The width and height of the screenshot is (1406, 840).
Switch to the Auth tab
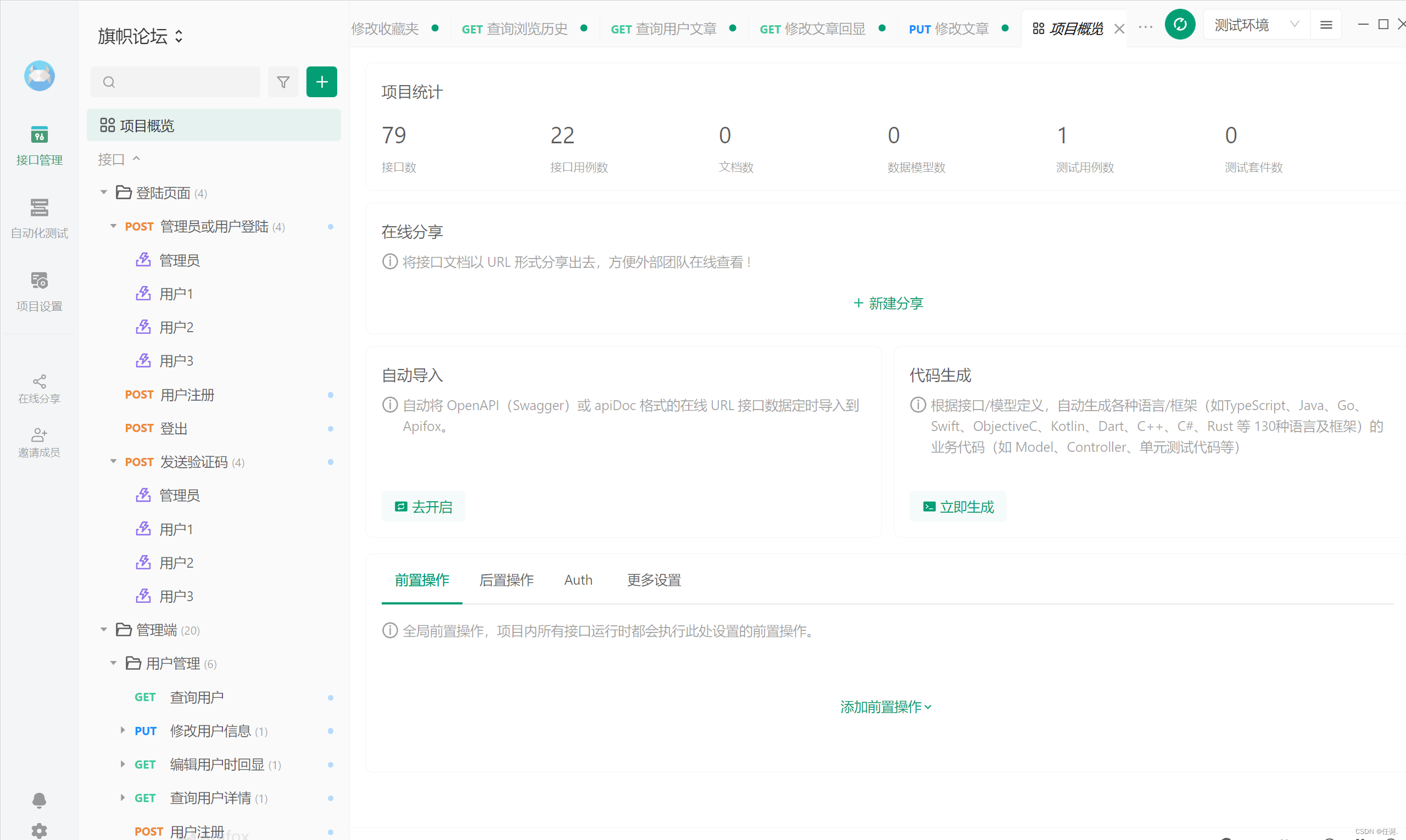tap(578, 580)
